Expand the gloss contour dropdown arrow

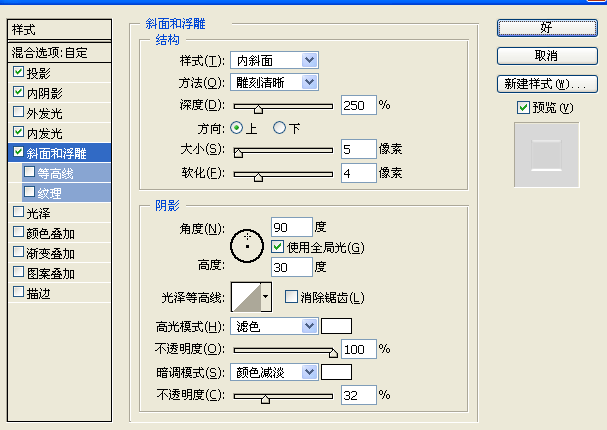(266, 297)
